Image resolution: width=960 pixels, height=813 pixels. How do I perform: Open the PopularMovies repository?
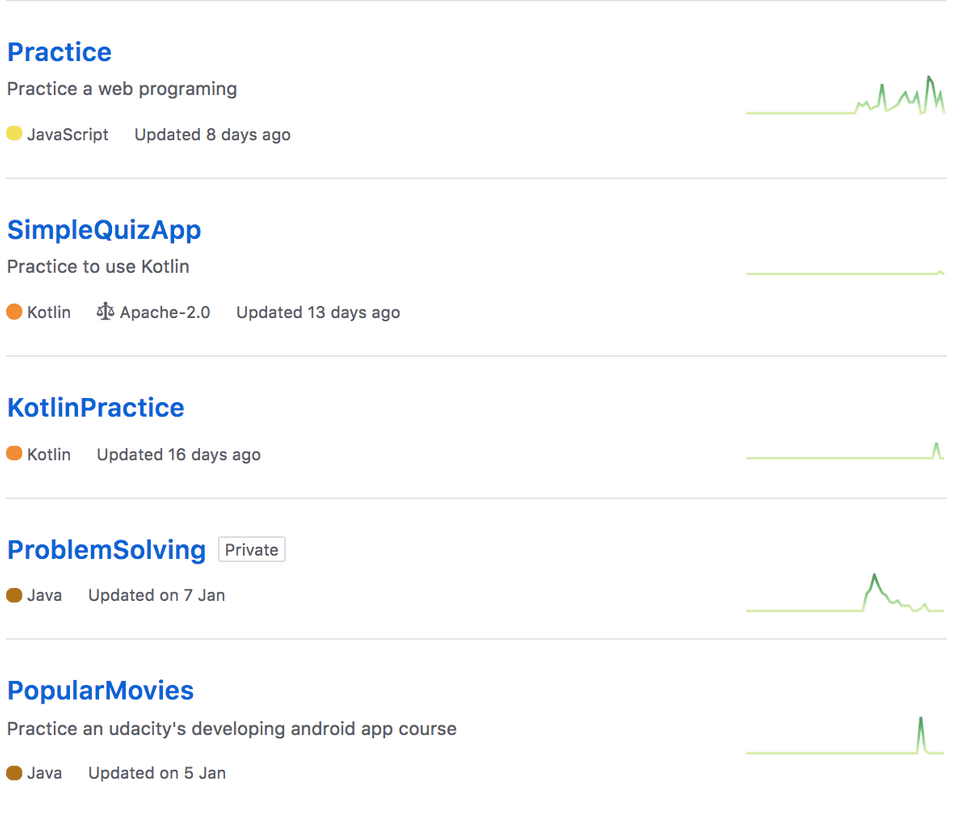pyautogui.click(x=100, y=691)
